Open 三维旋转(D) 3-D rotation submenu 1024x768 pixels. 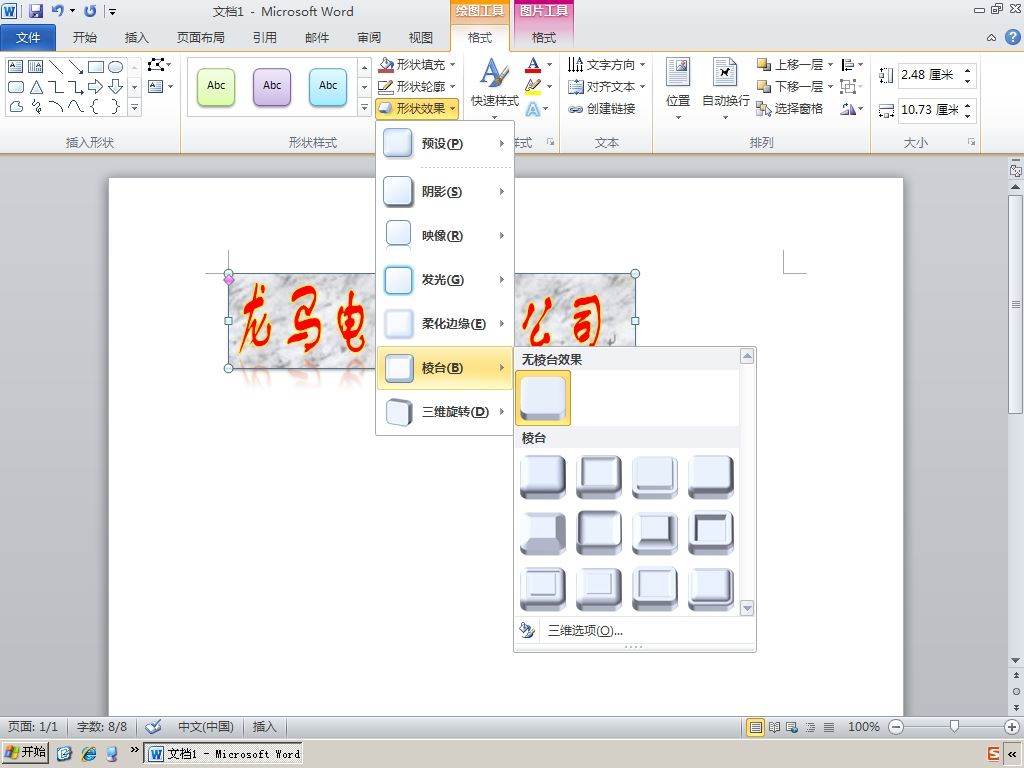(x=444, y=411)
